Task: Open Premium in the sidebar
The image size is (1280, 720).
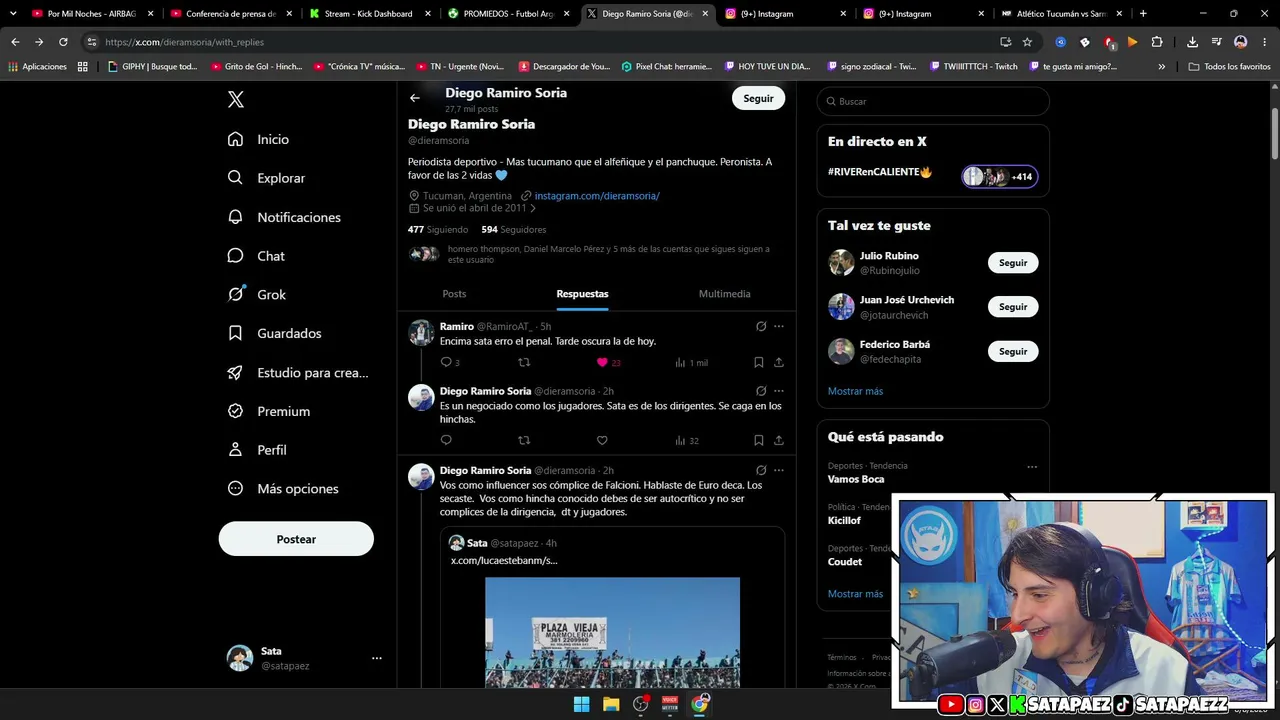Action: pos(268,411)
